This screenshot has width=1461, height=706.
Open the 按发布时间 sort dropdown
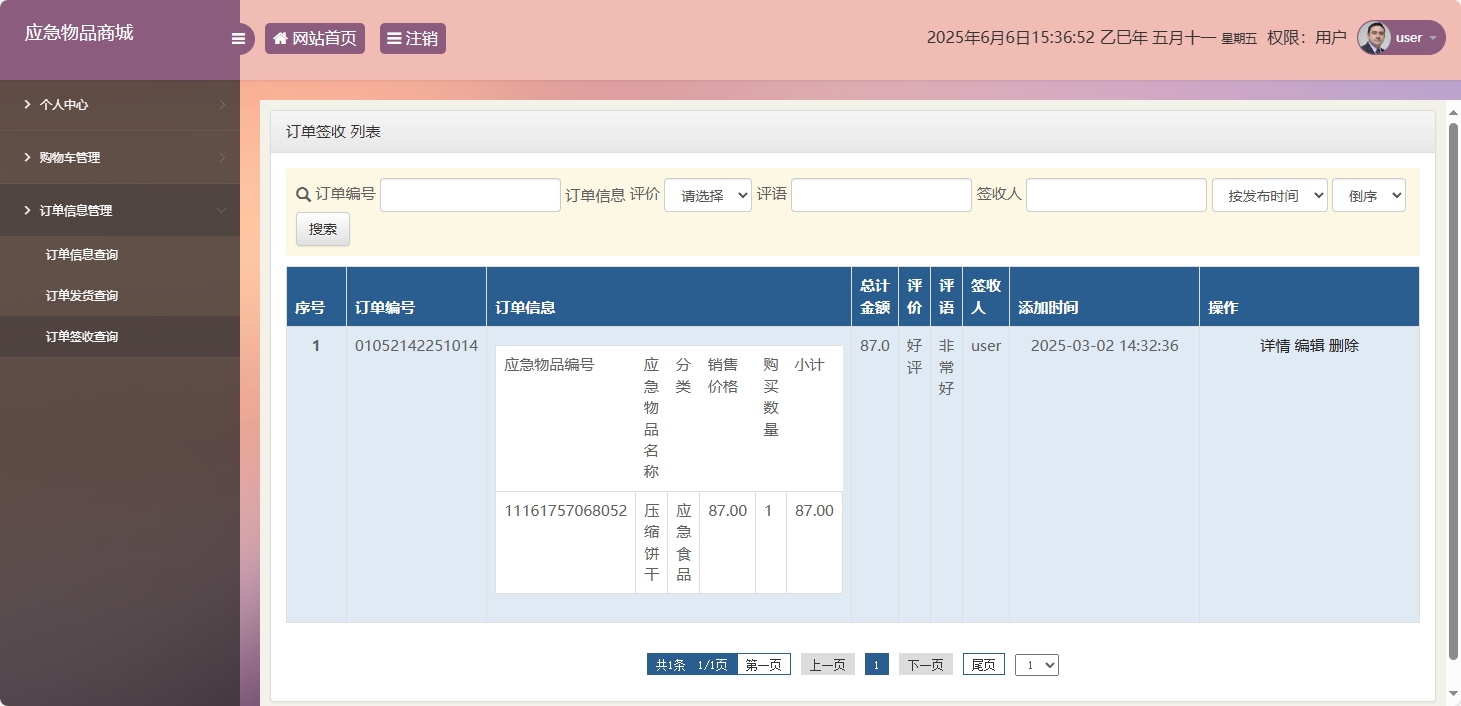pos(1269,196)
